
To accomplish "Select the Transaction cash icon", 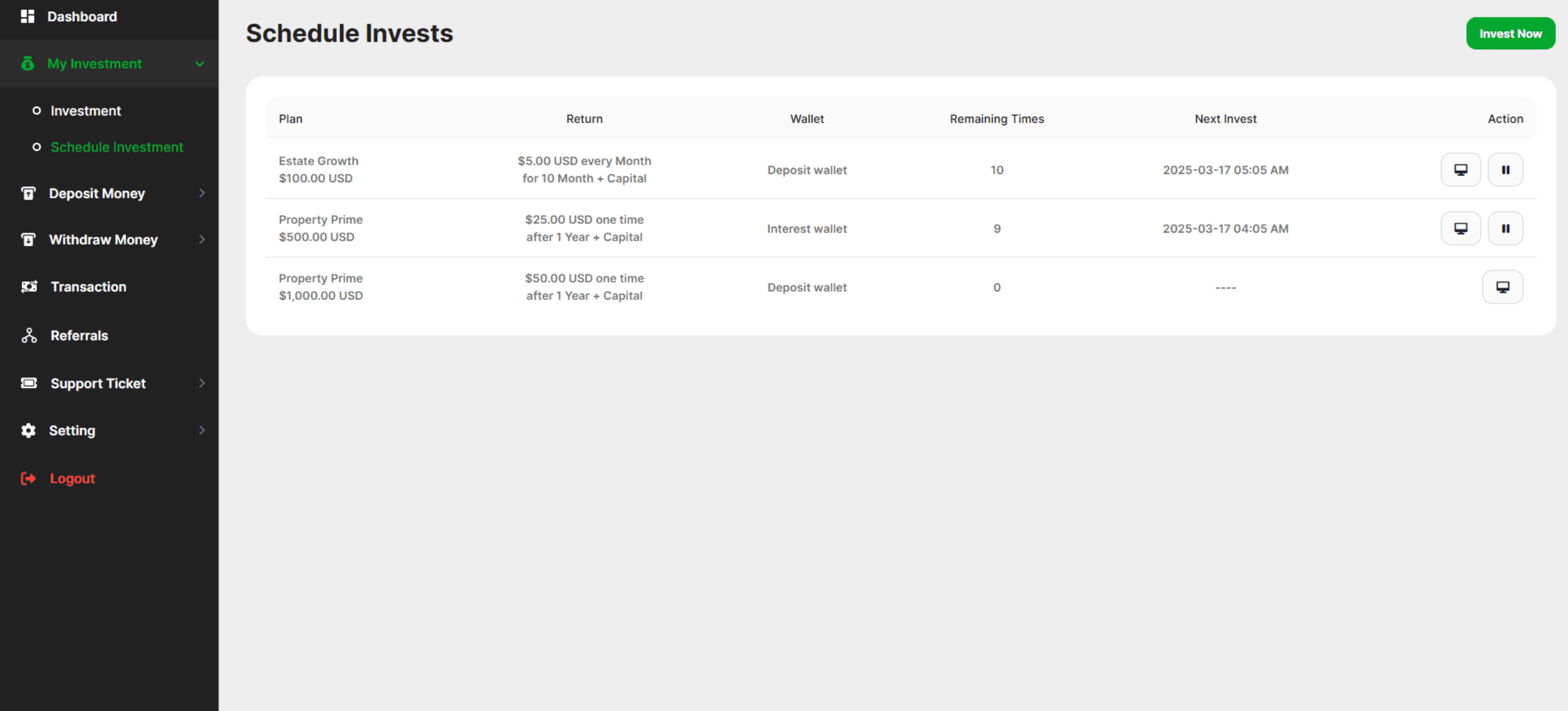I will 28,286.
